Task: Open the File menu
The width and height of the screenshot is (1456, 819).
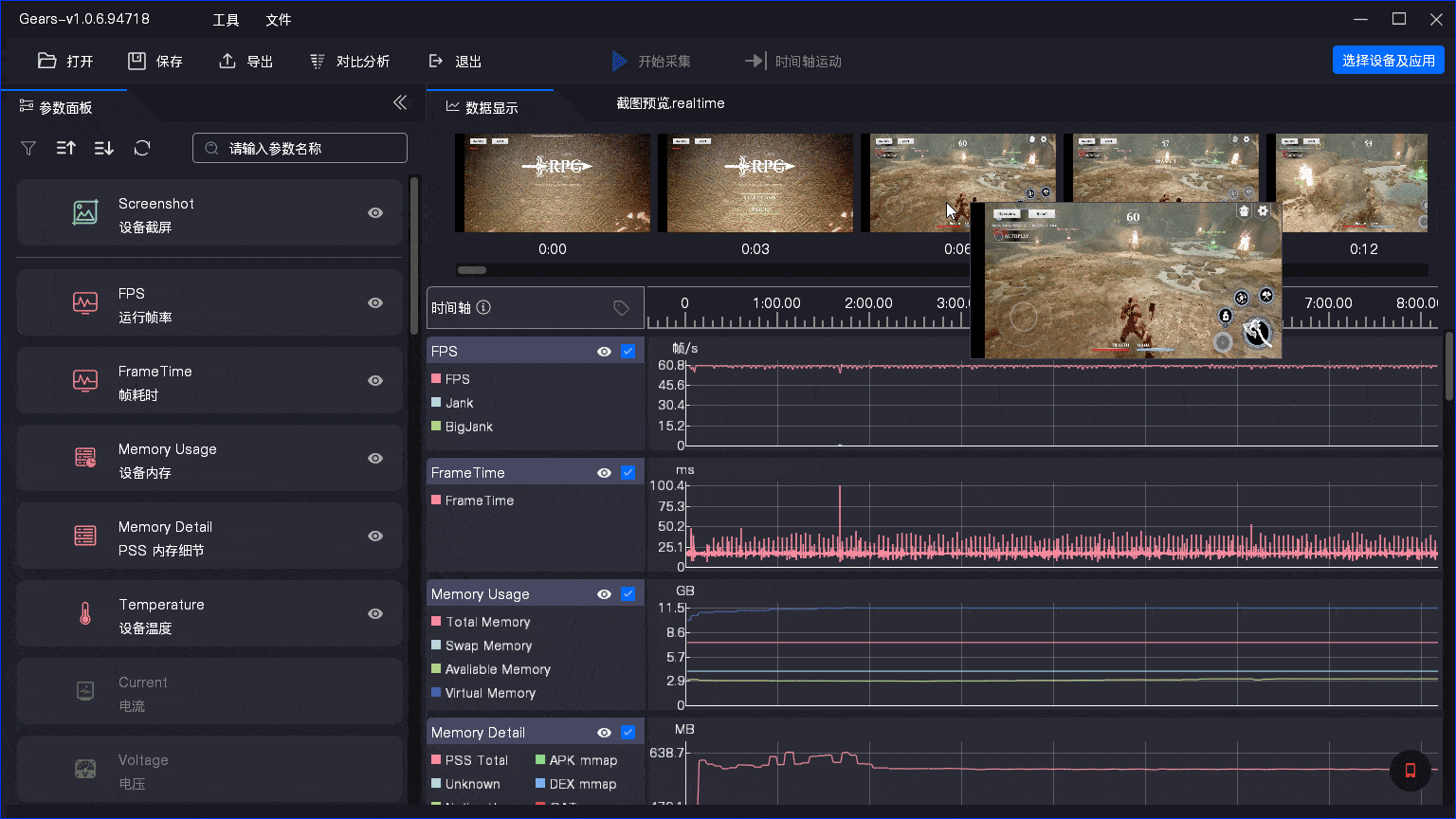Action: [278, 20]
